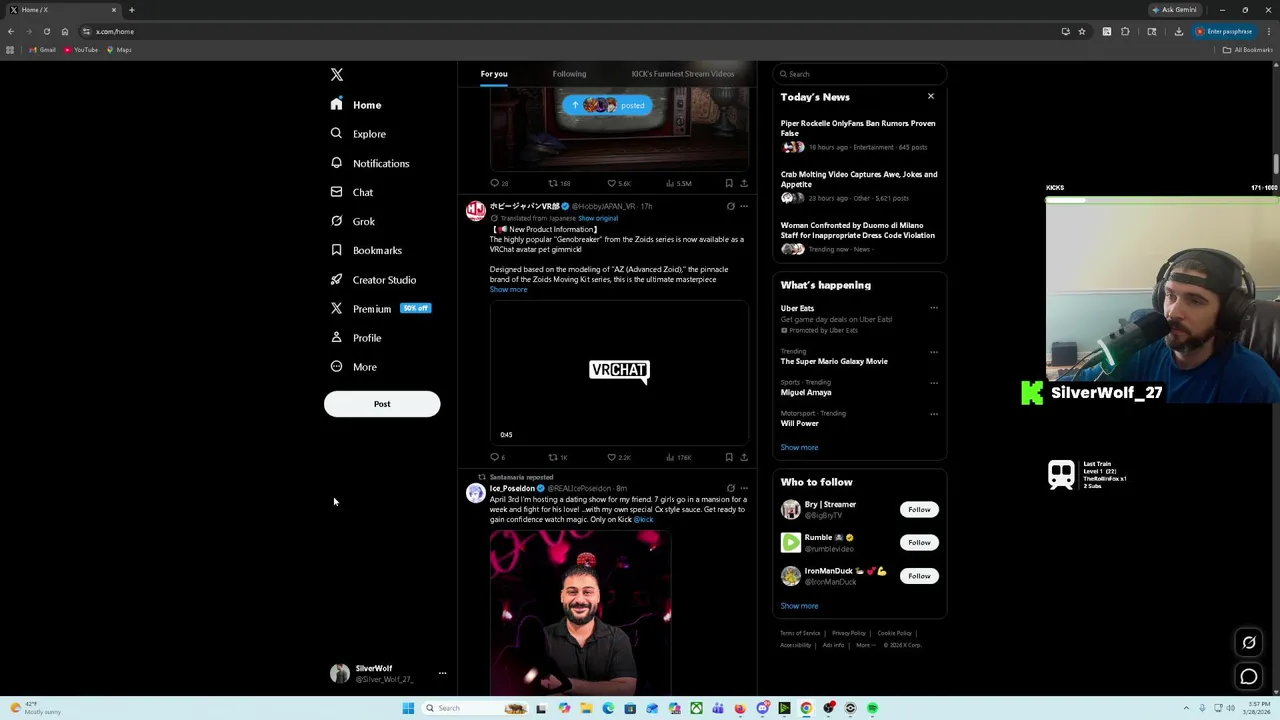Follow IronManDuck

click(x=919, y=576)
